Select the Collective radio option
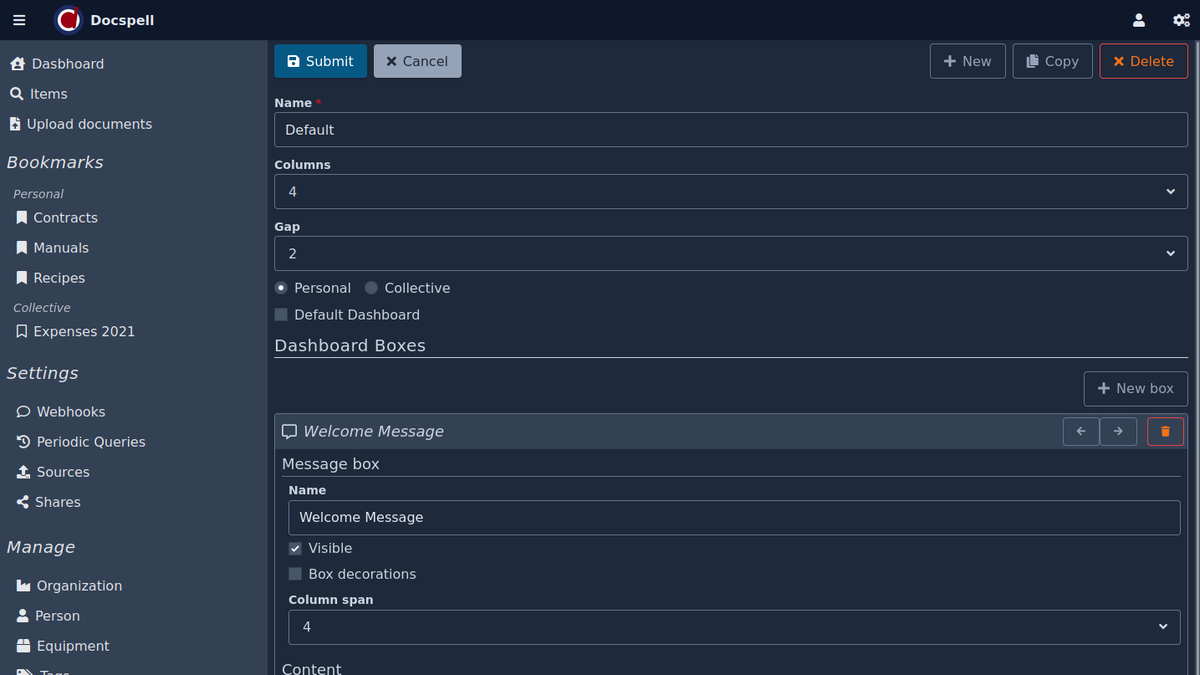1200x675 pixels. point(372,288)
